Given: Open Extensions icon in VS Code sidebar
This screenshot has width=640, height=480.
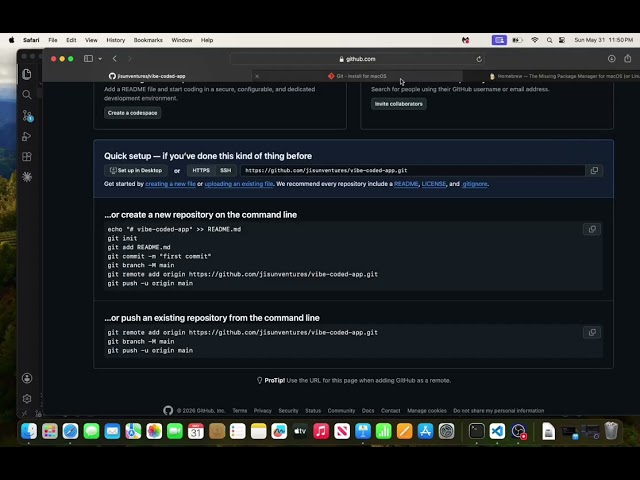Looking at the screenshot, I should coord(27,157).
